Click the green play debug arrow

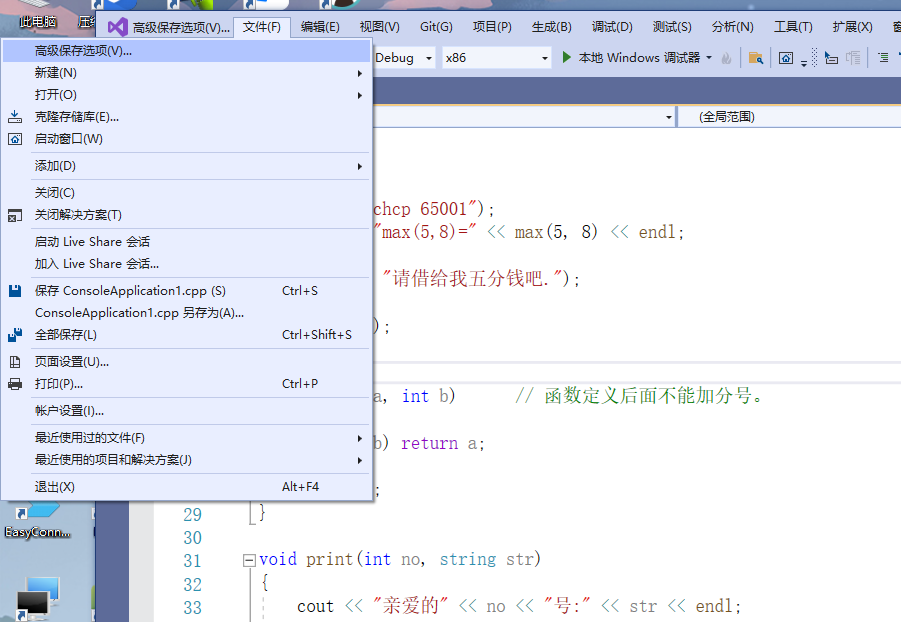[x=567, y=57]
